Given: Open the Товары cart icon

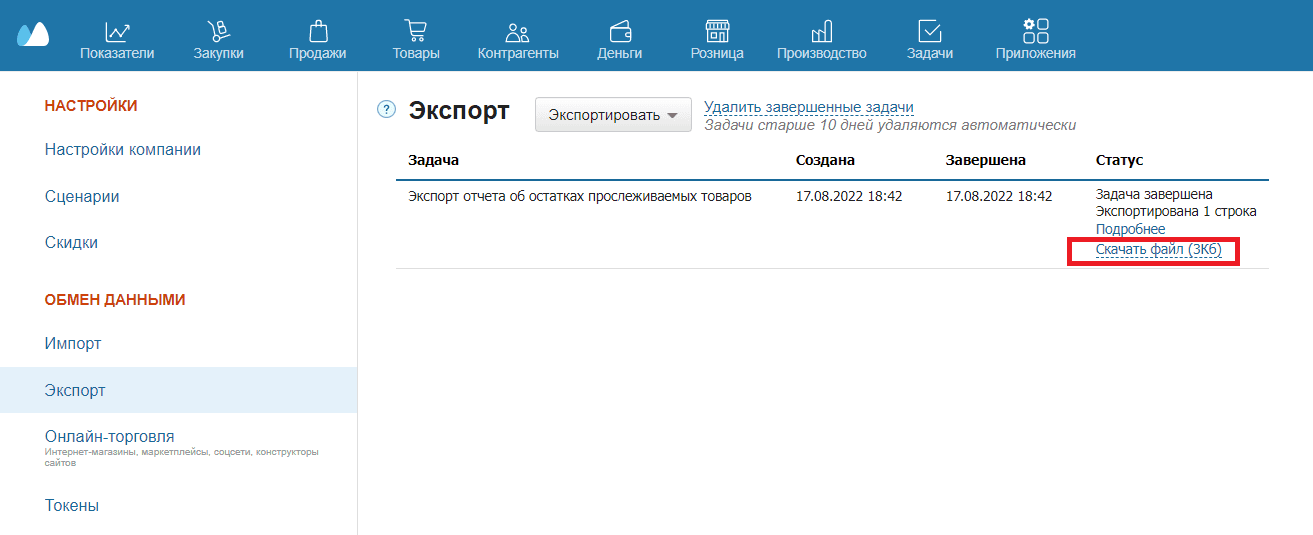Looking at the screenshot, I should coord(416,32).
